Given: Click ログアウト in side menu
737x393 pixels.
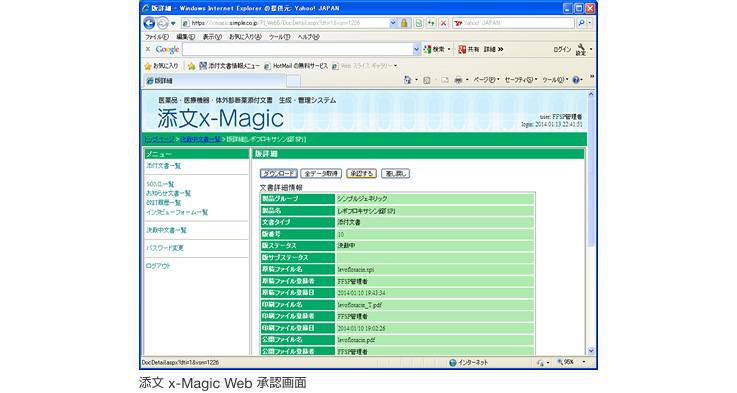Looking at the screenshot, I should coord(158,266).
